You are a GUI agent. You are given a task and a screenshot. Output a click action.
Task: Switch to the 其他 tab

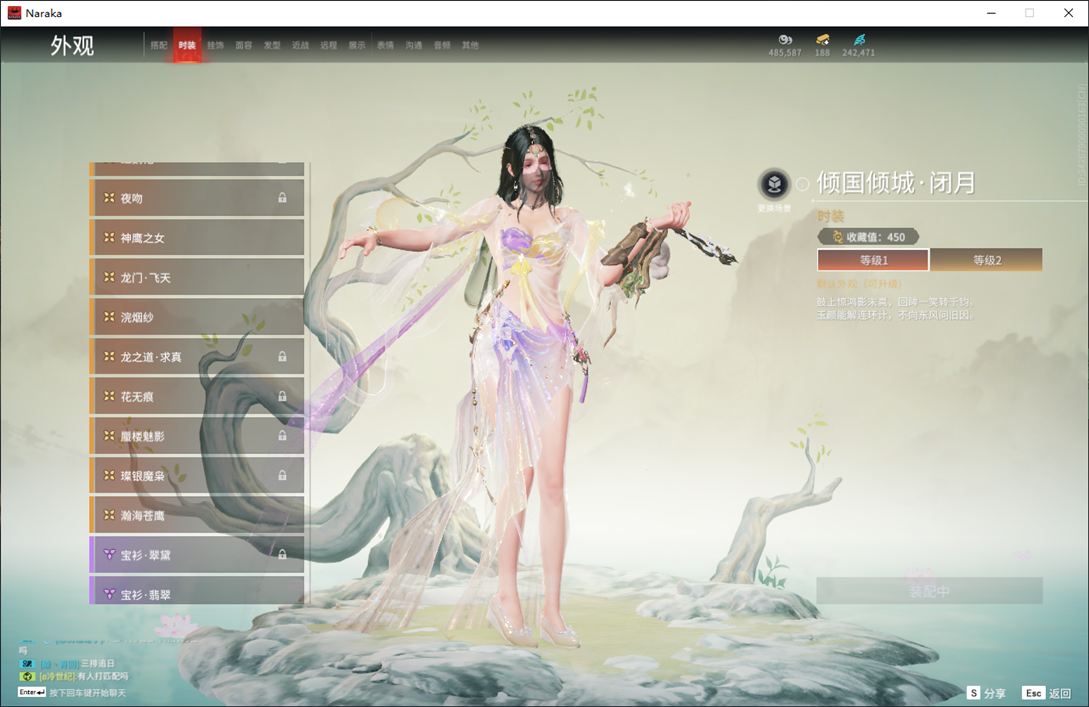470,45
